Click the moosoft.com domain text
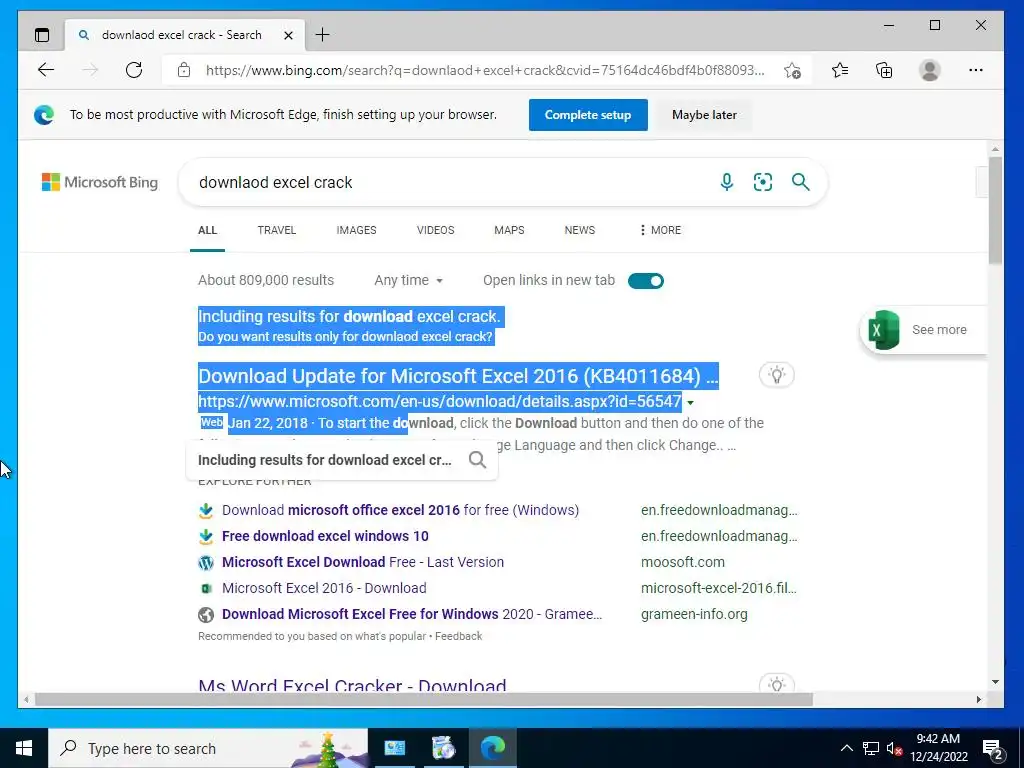Image resolution: width=1024 pixels, height=768 pixels. point(682,562)
